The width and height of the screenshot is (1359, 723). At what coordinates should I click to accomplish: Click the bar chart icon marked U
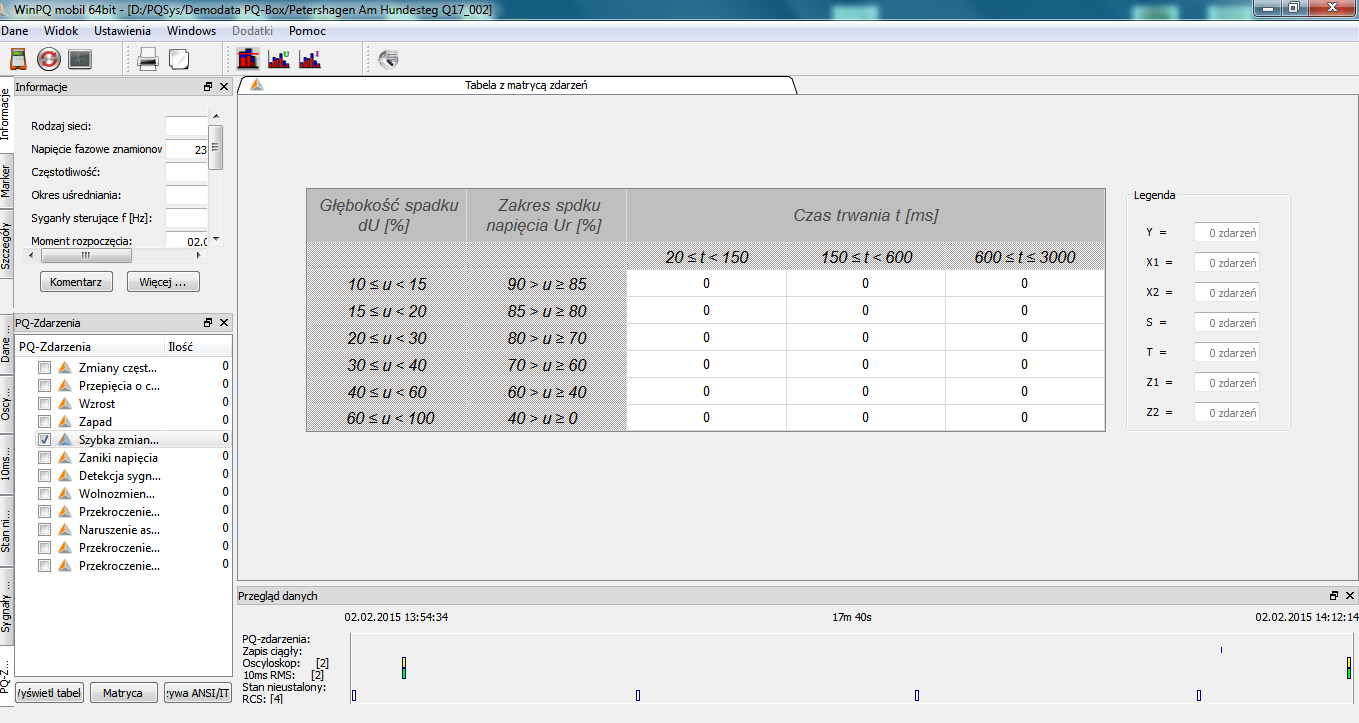click(x=279, y=60)
